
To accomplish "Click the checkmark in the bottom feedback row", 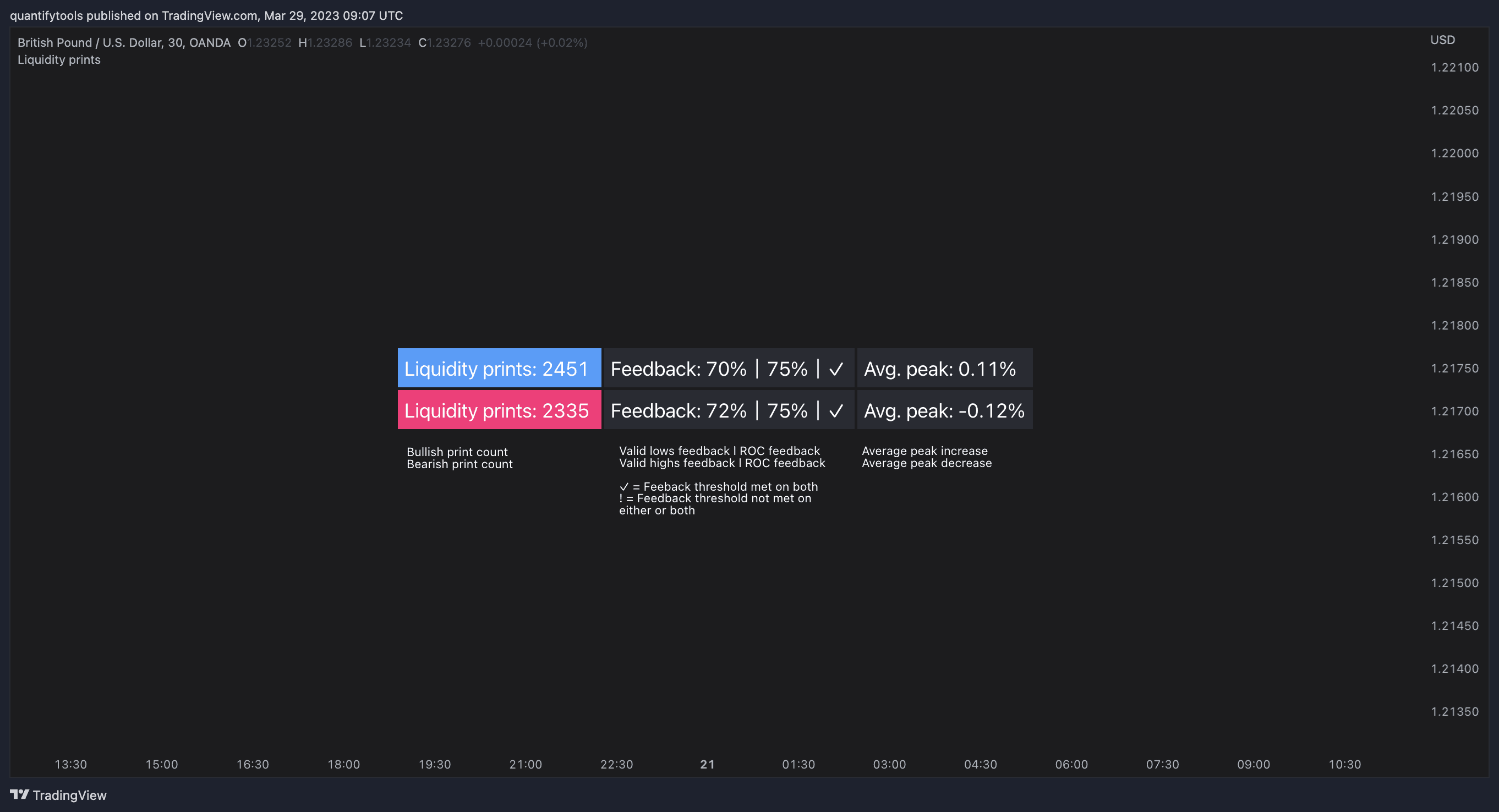I will [x=836, y=410].
